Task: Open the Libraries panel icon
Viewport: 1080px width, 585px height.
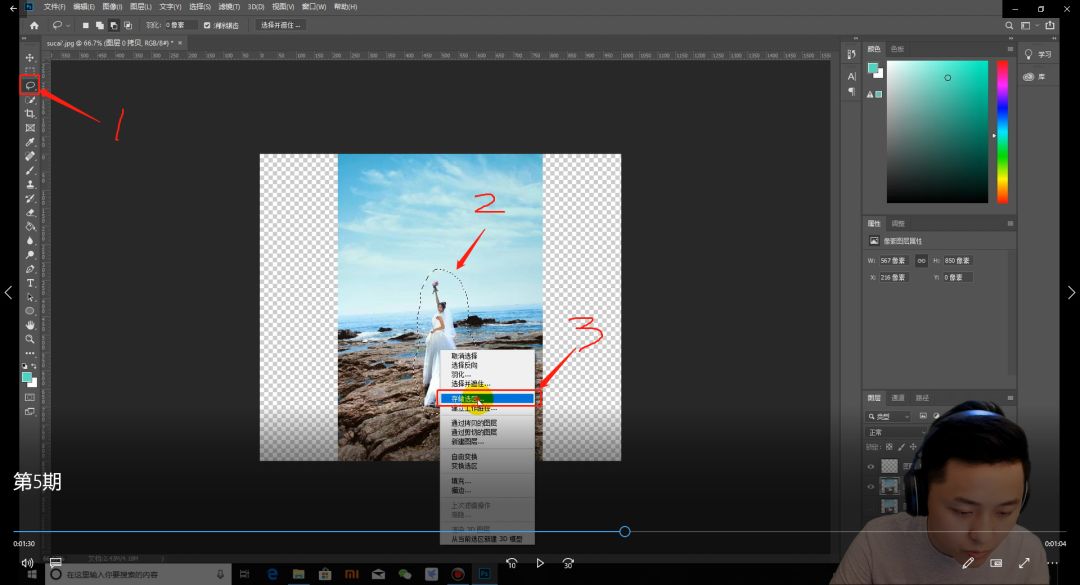Action: (x=1028, y=77)
